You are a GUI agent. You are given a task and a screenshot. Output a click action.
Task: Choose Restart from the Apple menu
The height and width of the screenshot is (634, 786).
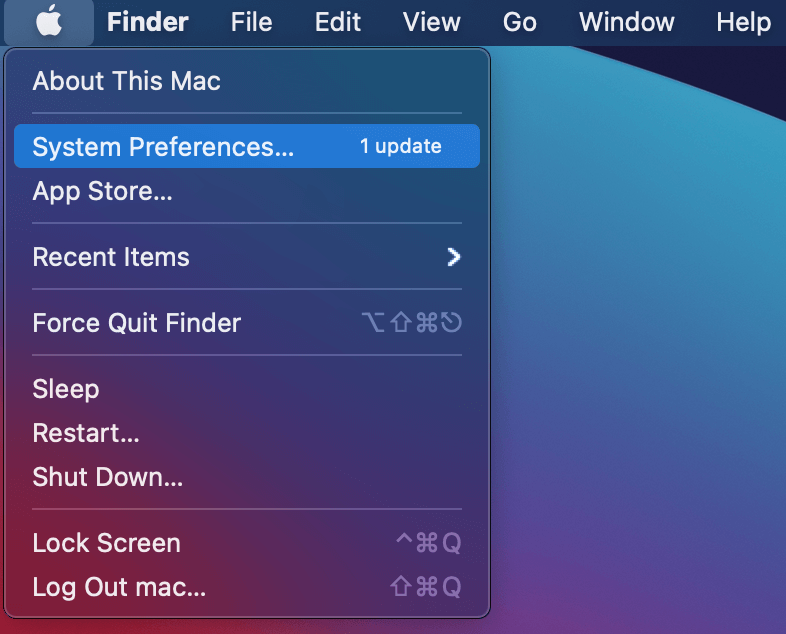tap(86, 433)
